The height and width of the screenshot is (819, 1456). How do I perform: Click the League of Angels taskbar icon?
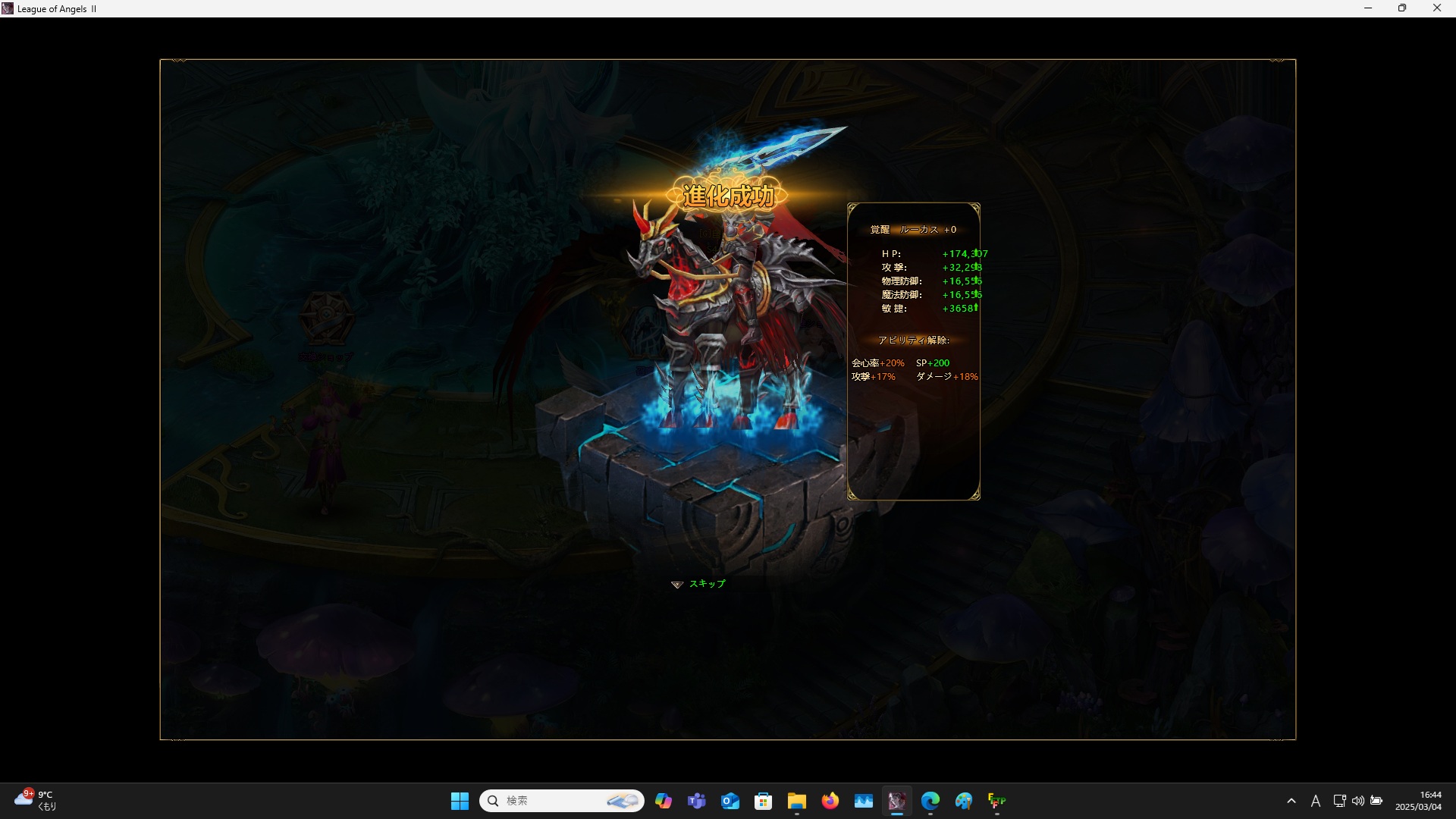896,801
